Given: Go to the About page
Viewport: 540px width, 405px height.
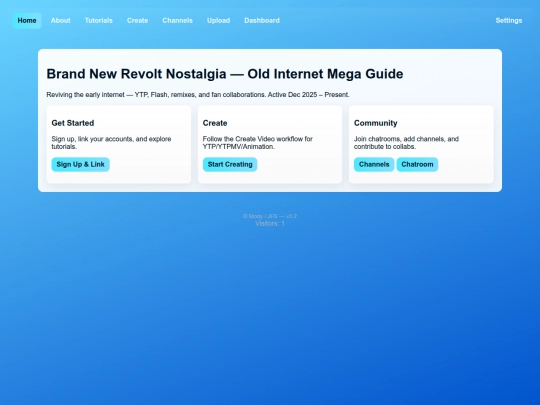Looking at the screenshot, I should click(61, 21).
